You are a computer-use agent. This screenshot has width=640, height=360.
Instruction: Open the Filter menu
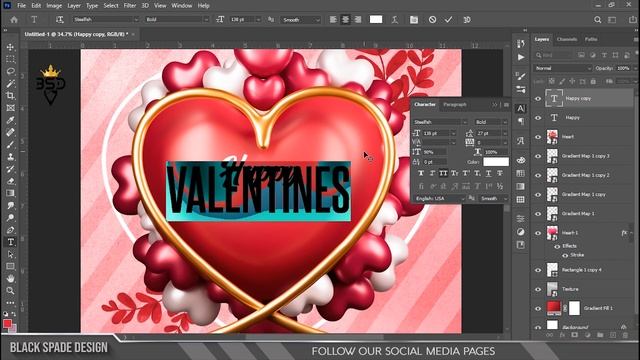point(129,6)
